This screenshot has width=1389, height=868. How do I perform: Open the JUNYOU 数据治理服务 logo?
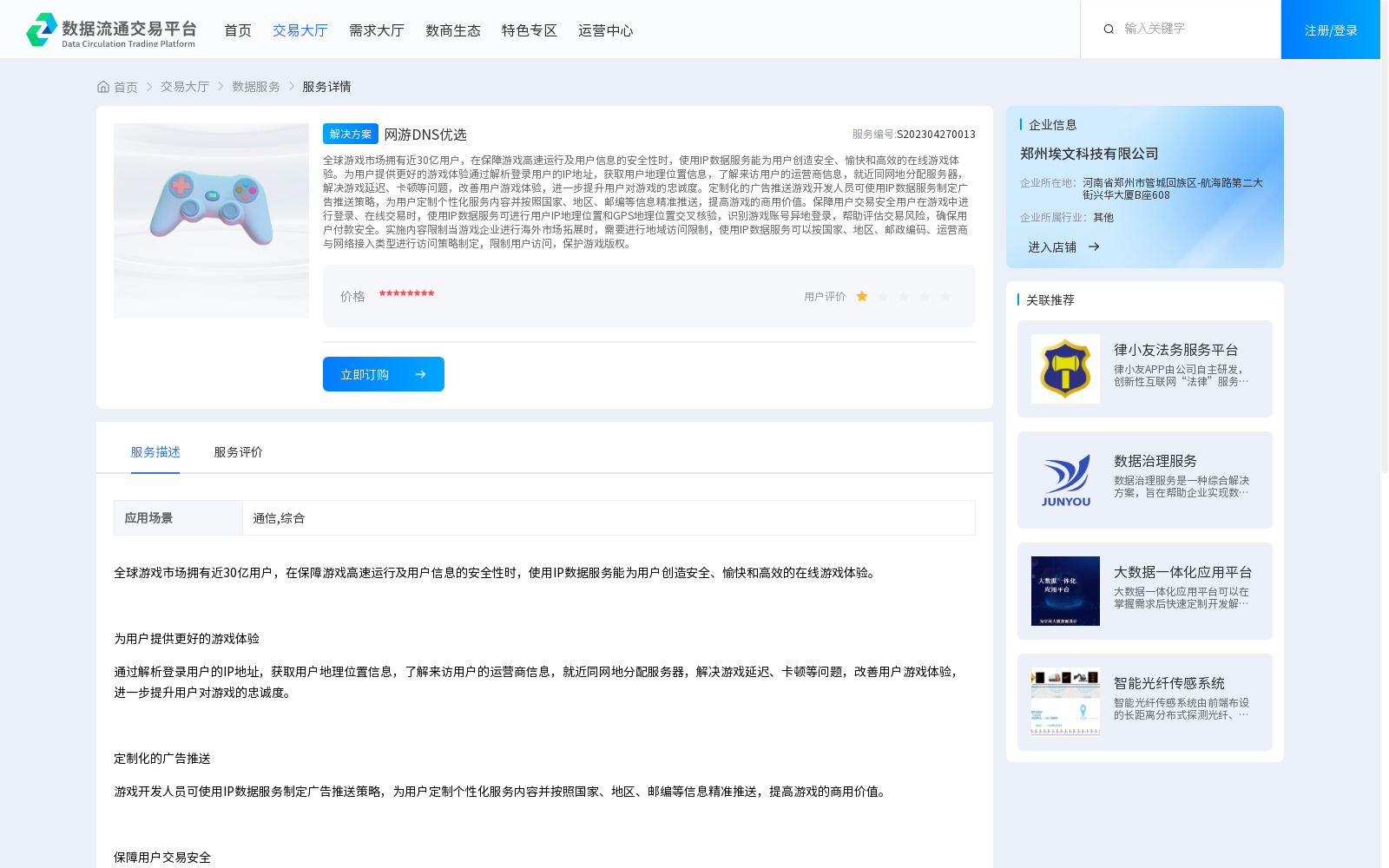[x=1065, y=480]
